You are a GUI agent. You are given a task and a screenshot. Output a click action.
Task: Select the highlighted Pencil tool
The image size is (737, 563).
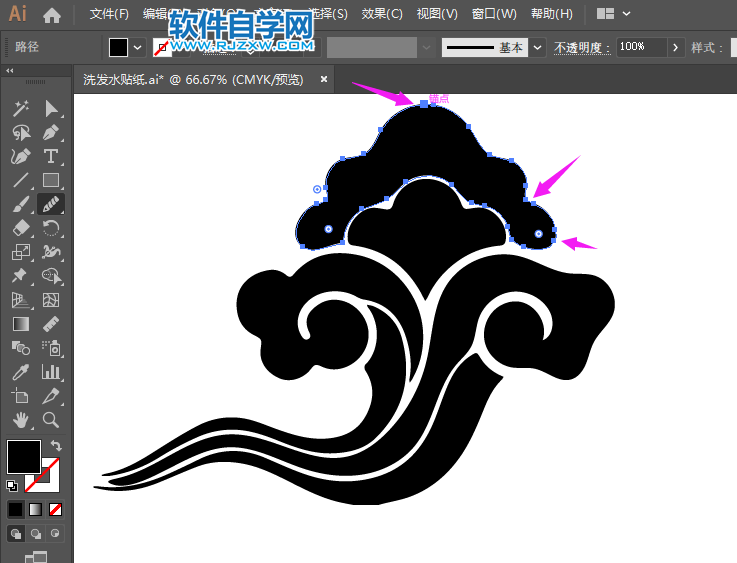tap(51, 204)
